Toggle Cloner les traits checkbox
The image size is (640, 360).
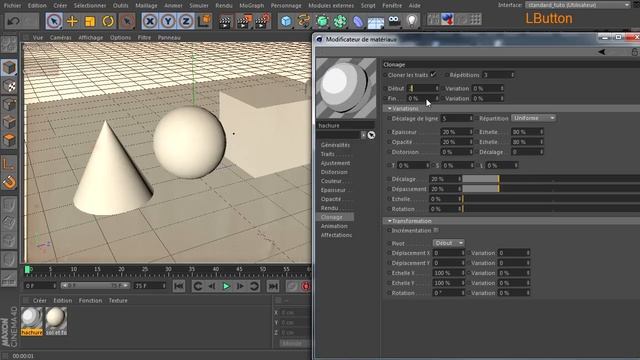click(x=433, y=75)
